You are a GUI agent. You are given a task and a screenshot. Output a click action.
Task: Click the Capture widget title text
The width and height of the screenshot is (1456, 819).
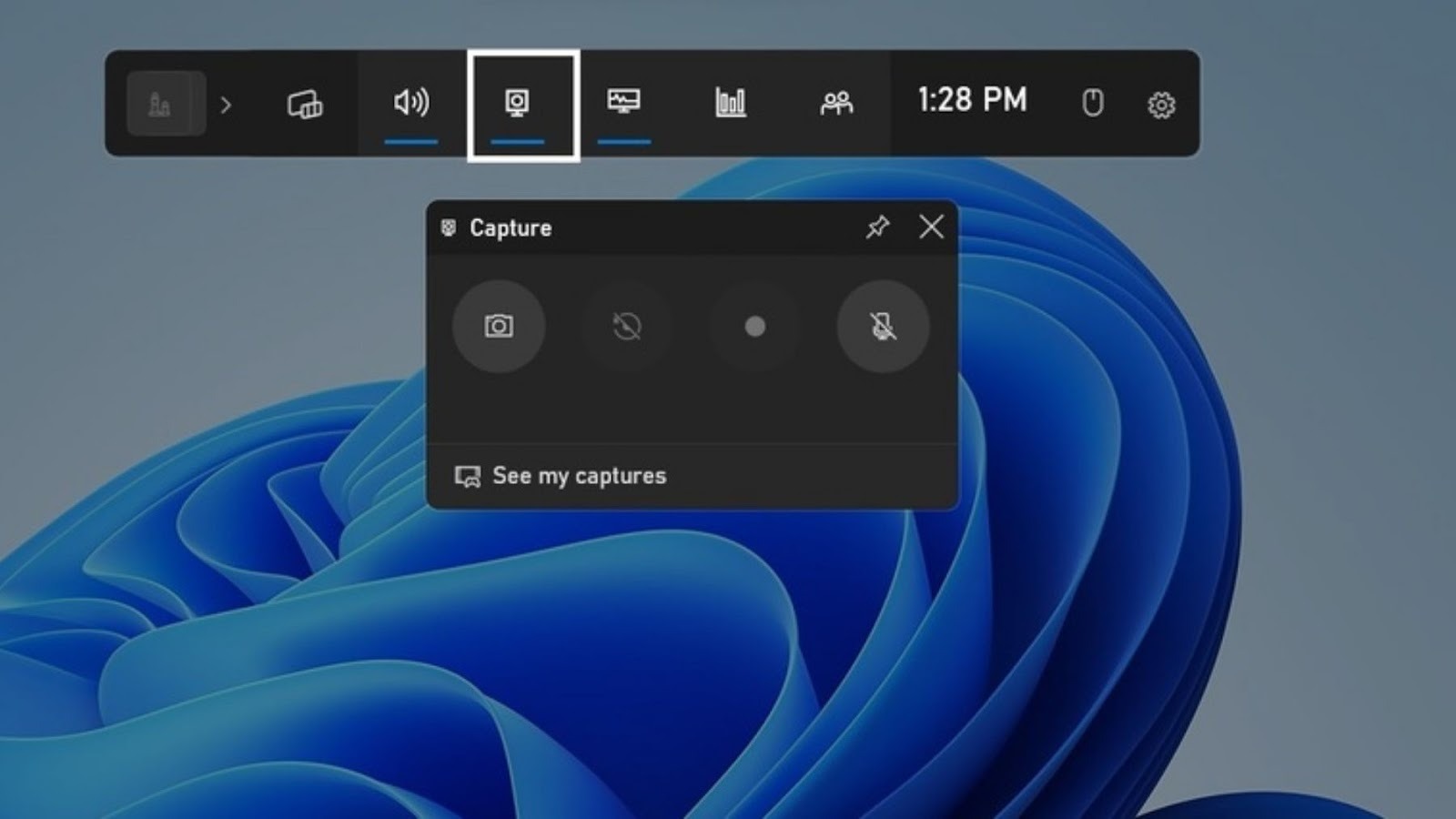(511, 227)
